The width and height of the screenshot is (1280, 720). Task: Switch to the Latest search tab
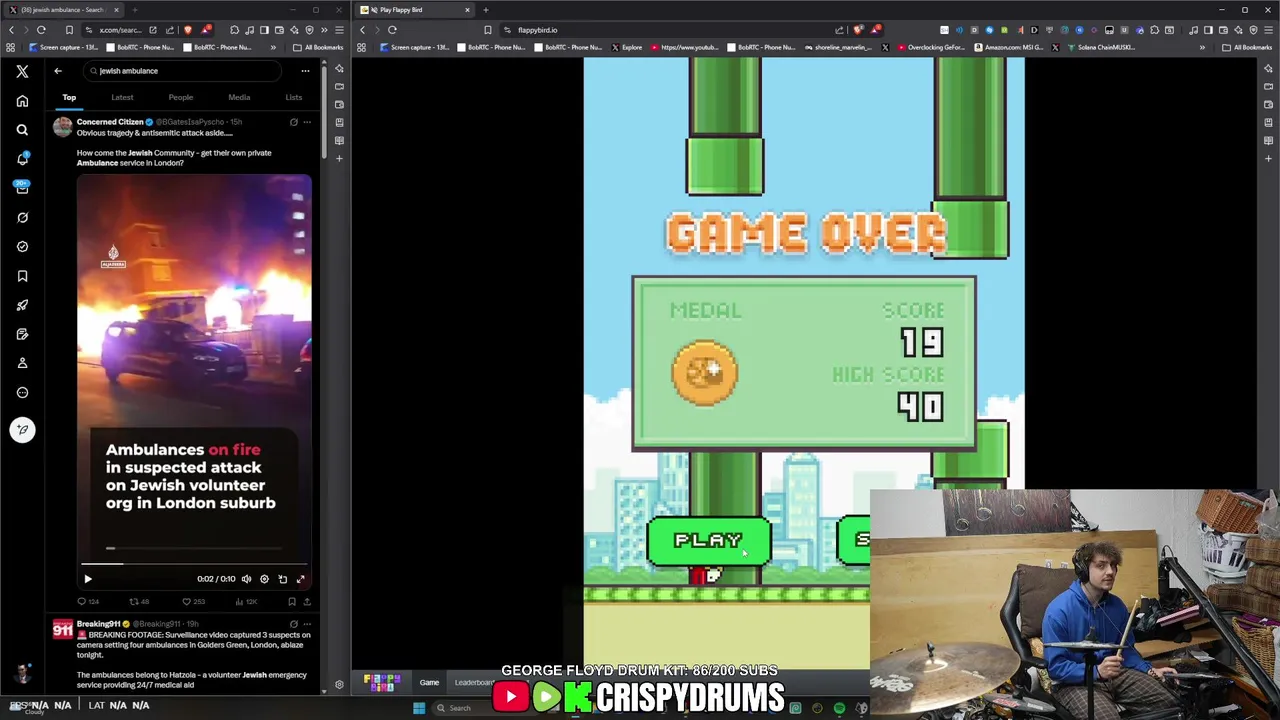[x=122, y=97]
